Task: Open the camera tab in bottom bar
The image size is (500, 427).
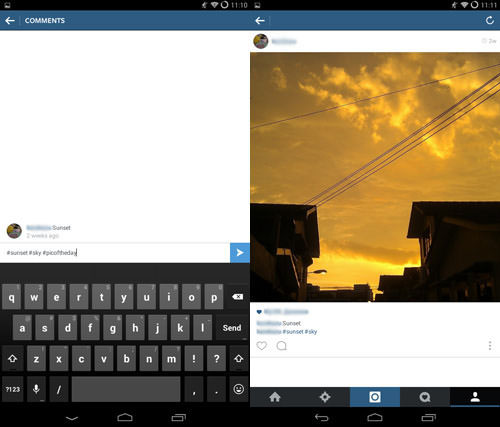Action: (375, 397)
